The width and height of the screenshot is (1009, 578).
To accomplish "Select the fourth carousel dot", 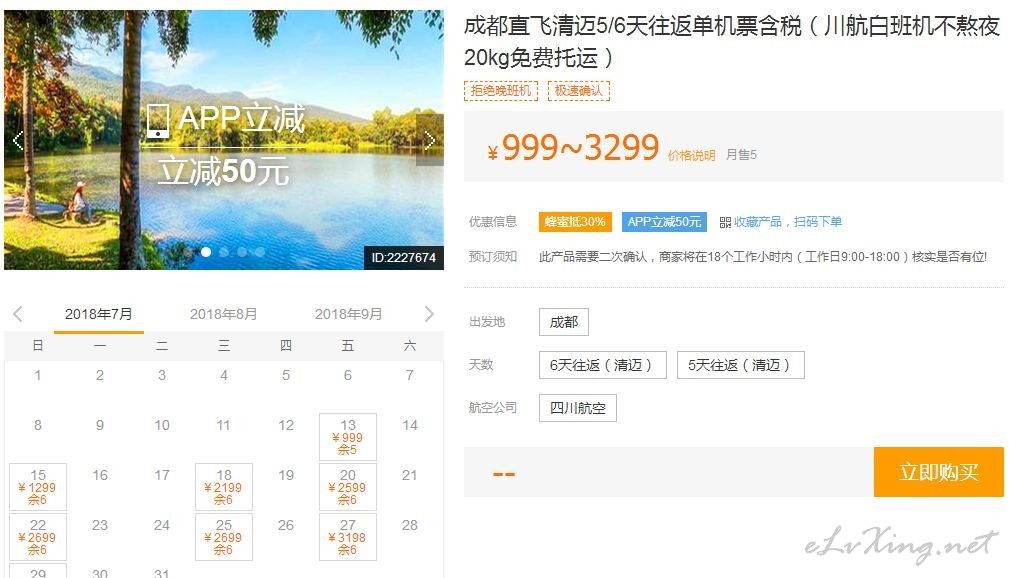I will [x=242, y=252].
